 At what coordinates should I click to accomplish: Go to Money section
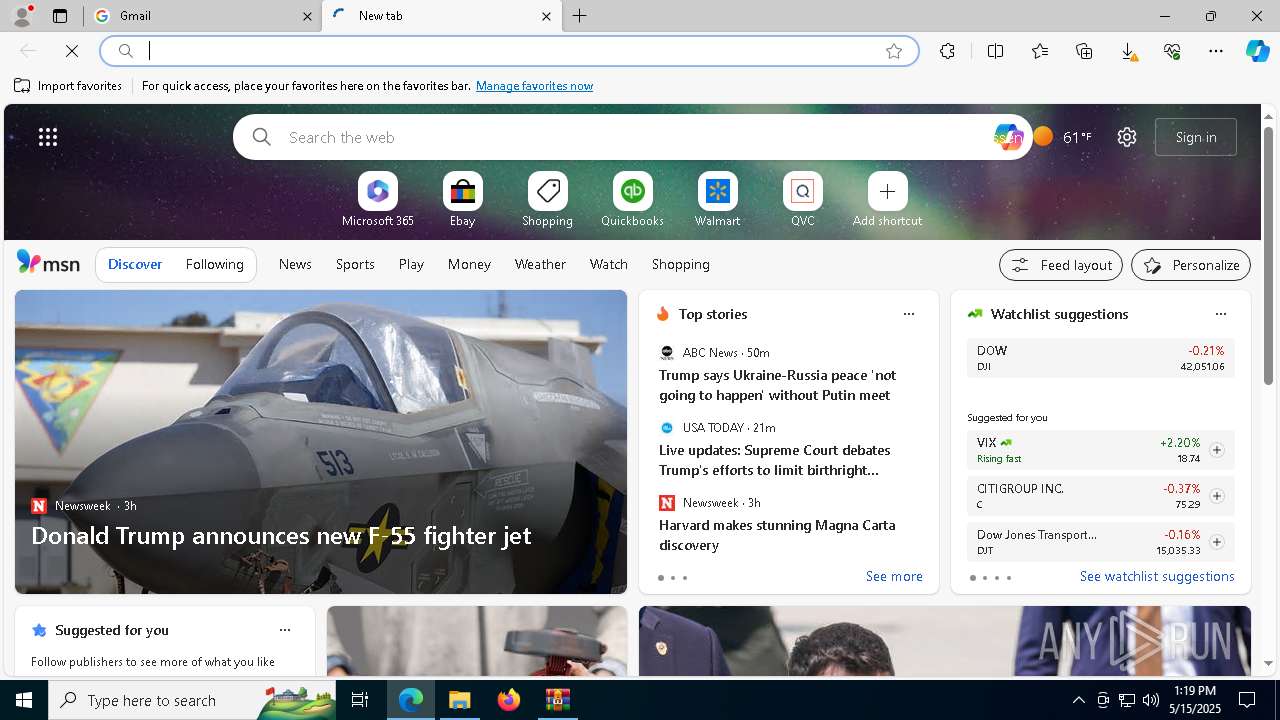[469, 264]
